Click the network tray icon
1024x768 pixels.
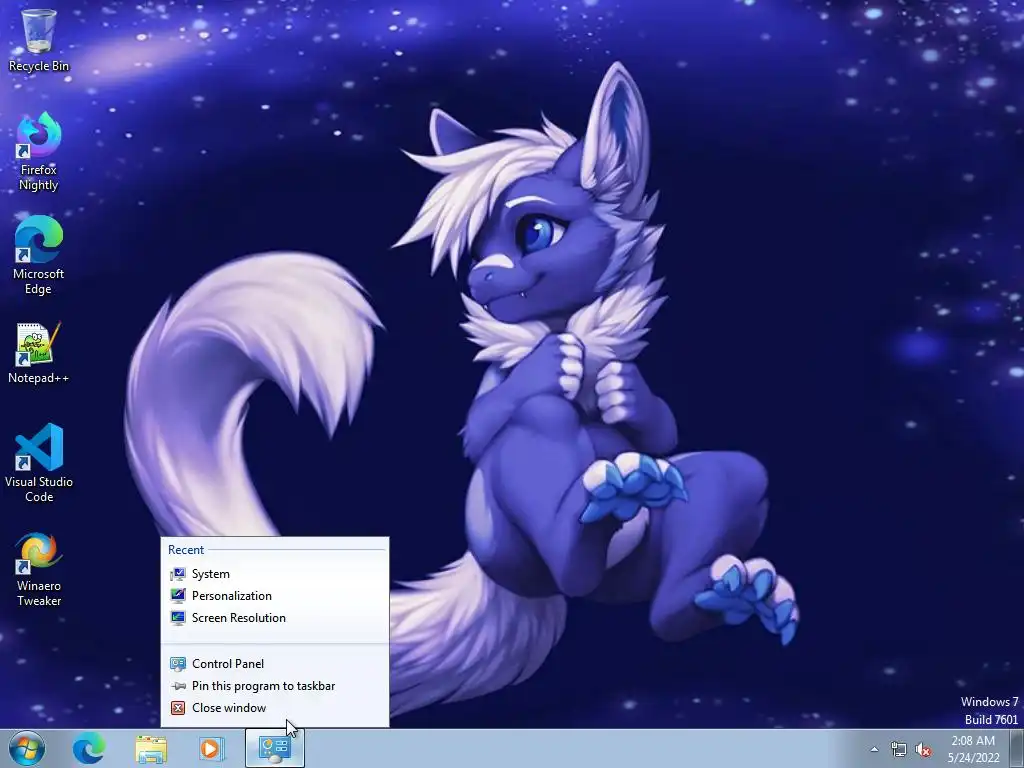899,750
